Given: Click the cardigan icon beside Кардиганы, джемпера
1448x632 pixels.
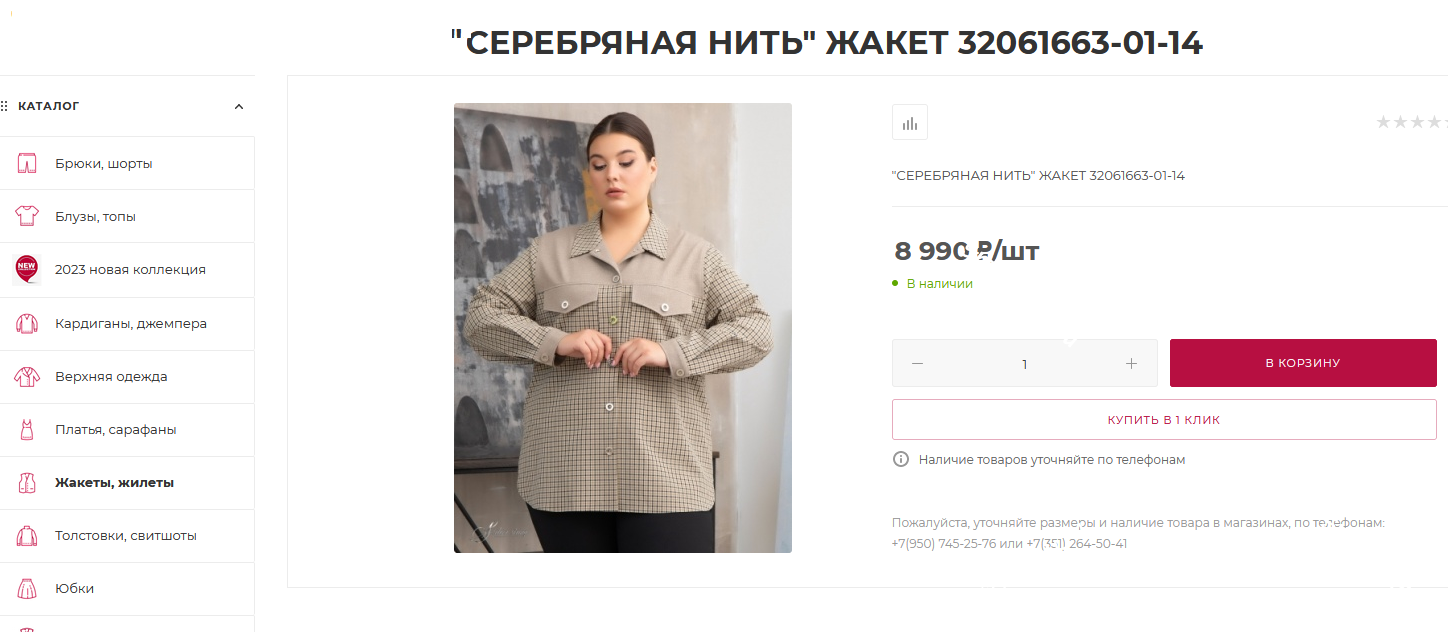Looking at the screenshot, I should pos(27,324).
